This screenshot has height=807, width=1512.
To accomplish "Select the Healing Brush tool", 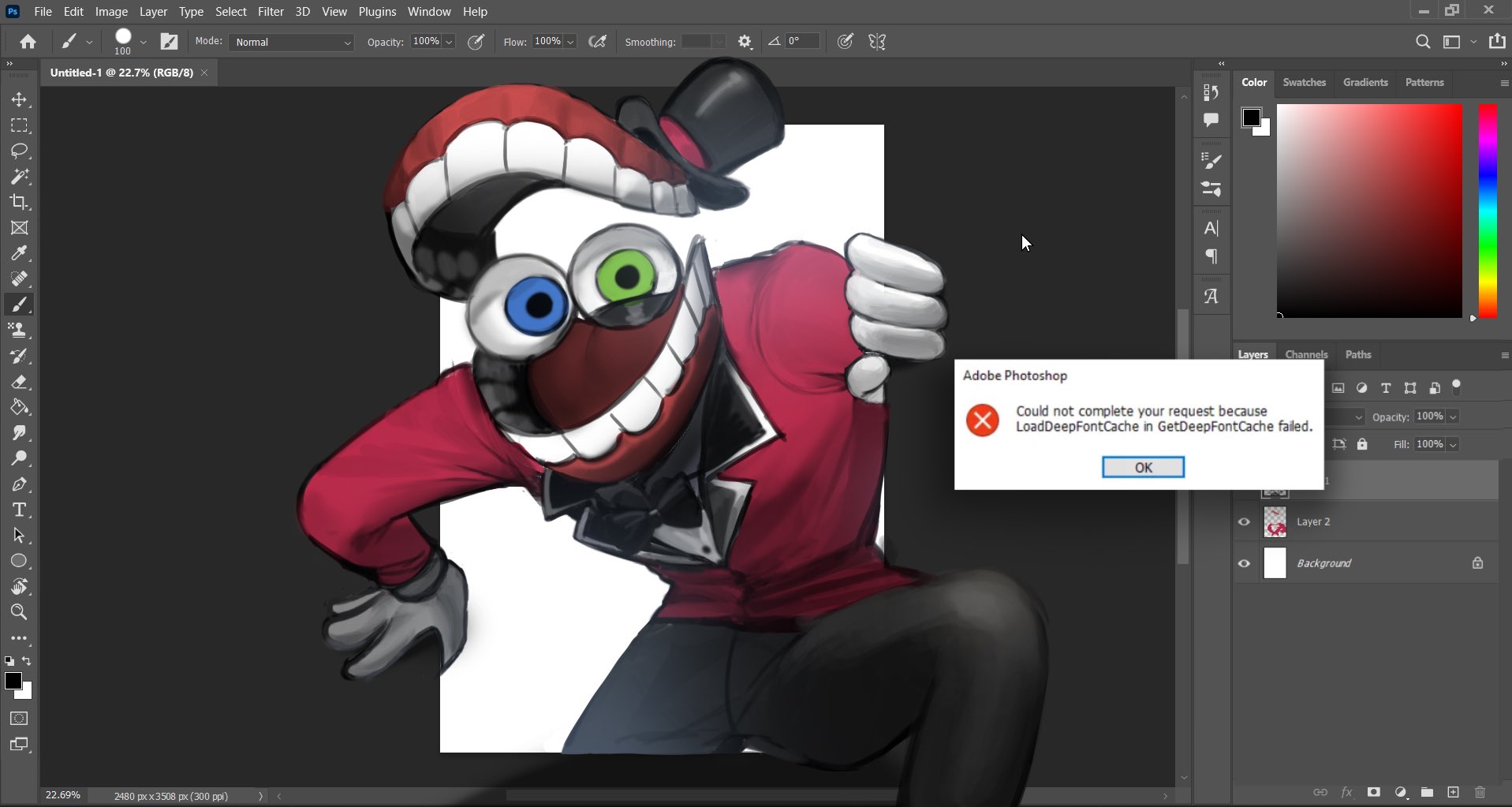I will 19,278.
